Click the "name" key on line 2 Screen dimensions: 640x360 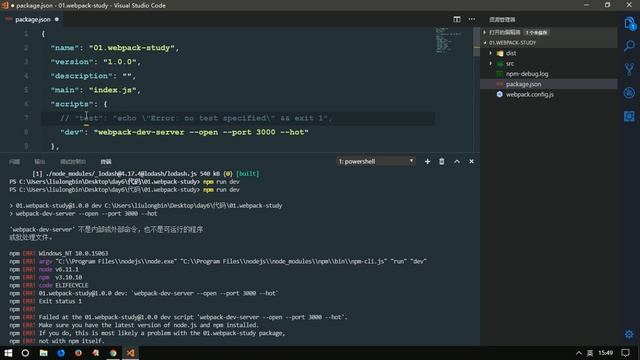[64, 48]
